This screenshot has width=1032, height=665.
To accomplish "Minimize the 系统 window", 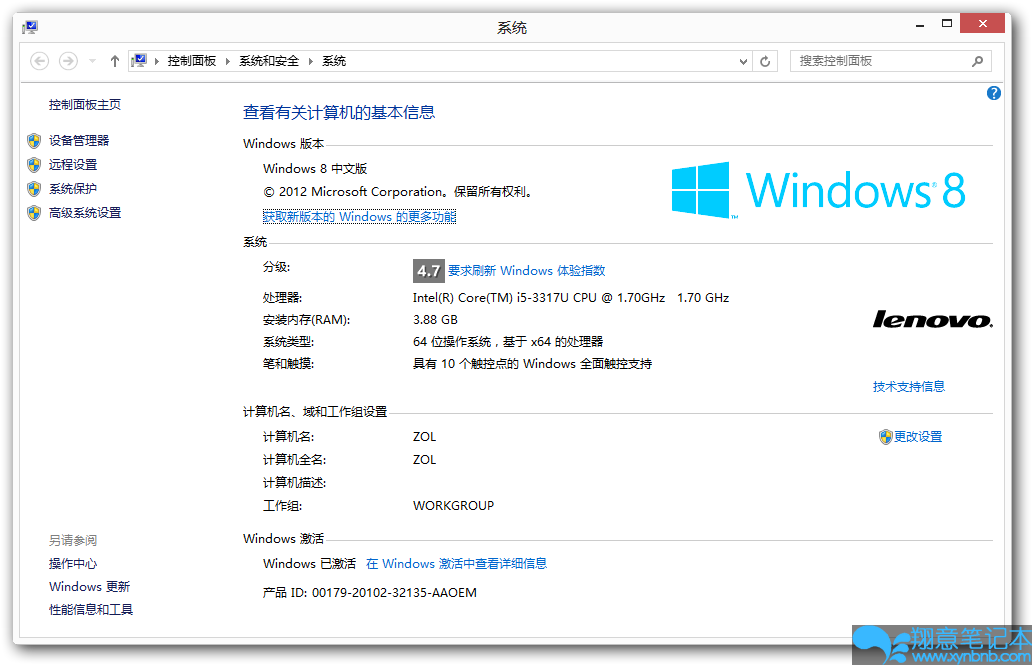I will (x=920, y=24).
